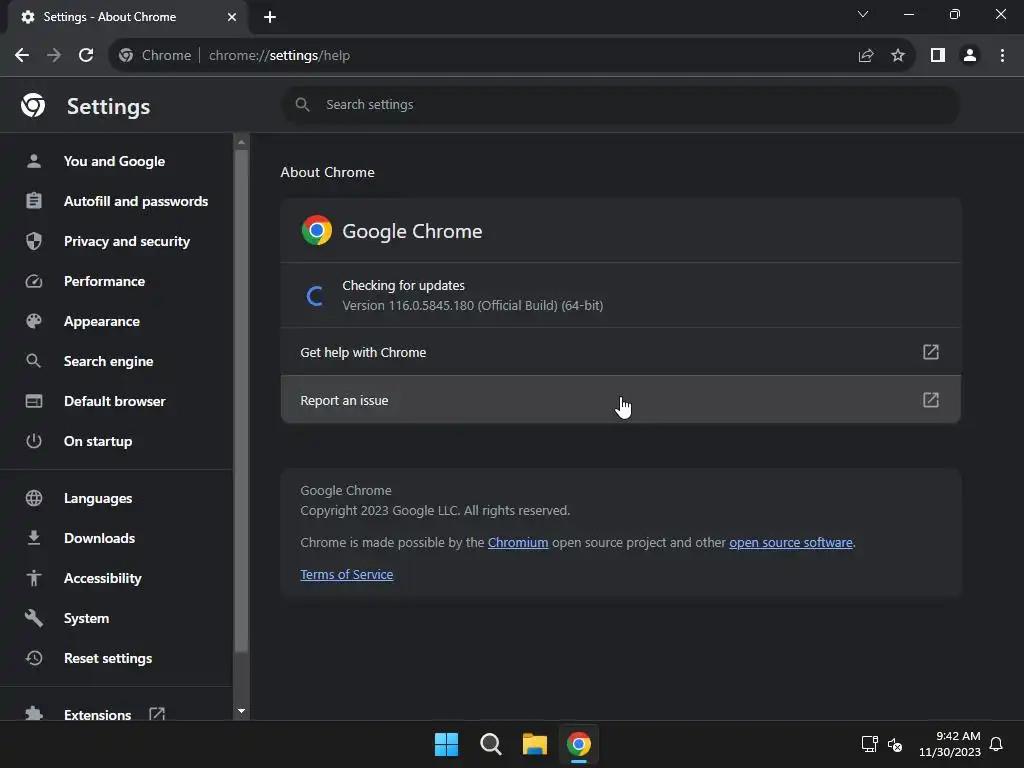Click the search magnifier icon in Search settings
Viewport: 1024px width, 768px height.
(302, 104)
